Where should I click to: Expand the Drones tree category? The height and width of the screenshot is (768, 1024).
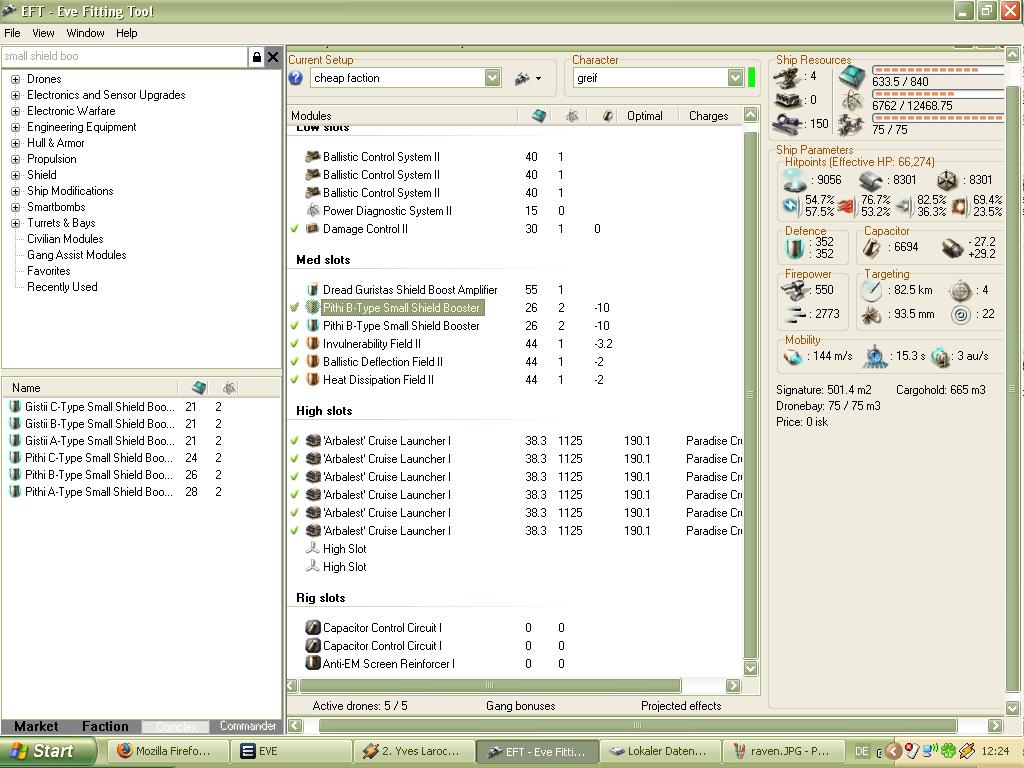[x=16, y=79]
